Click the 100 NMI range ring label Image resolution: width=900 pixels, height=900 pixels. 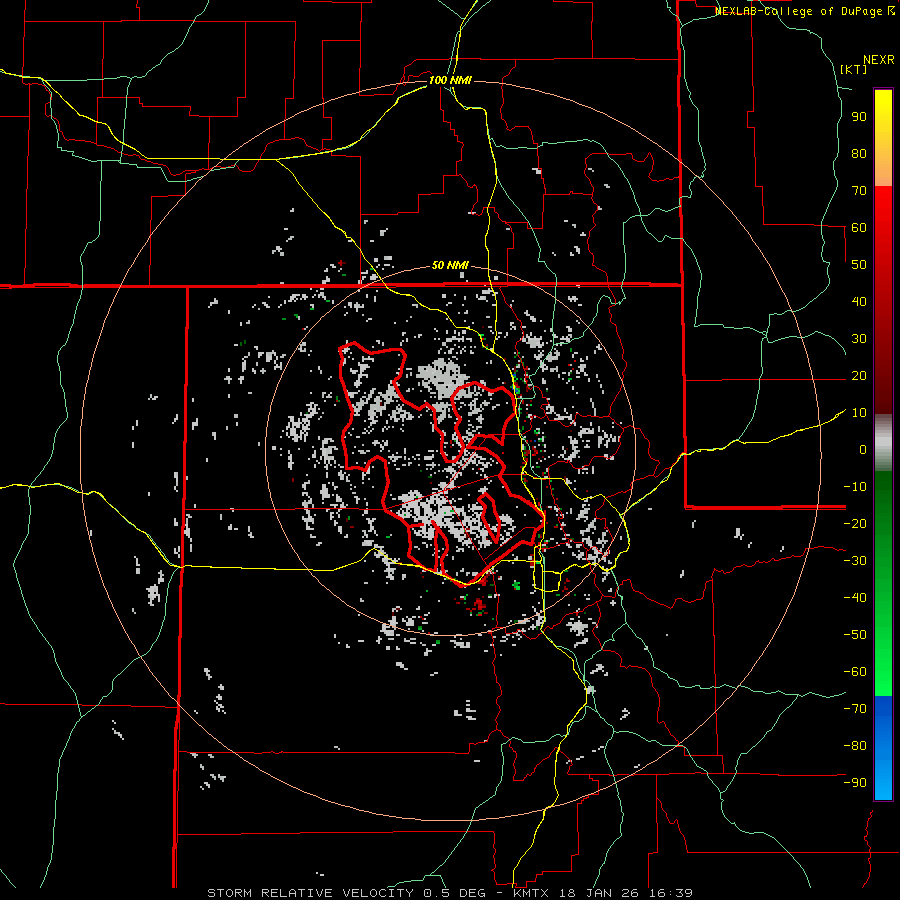click(x=449, y=79)
